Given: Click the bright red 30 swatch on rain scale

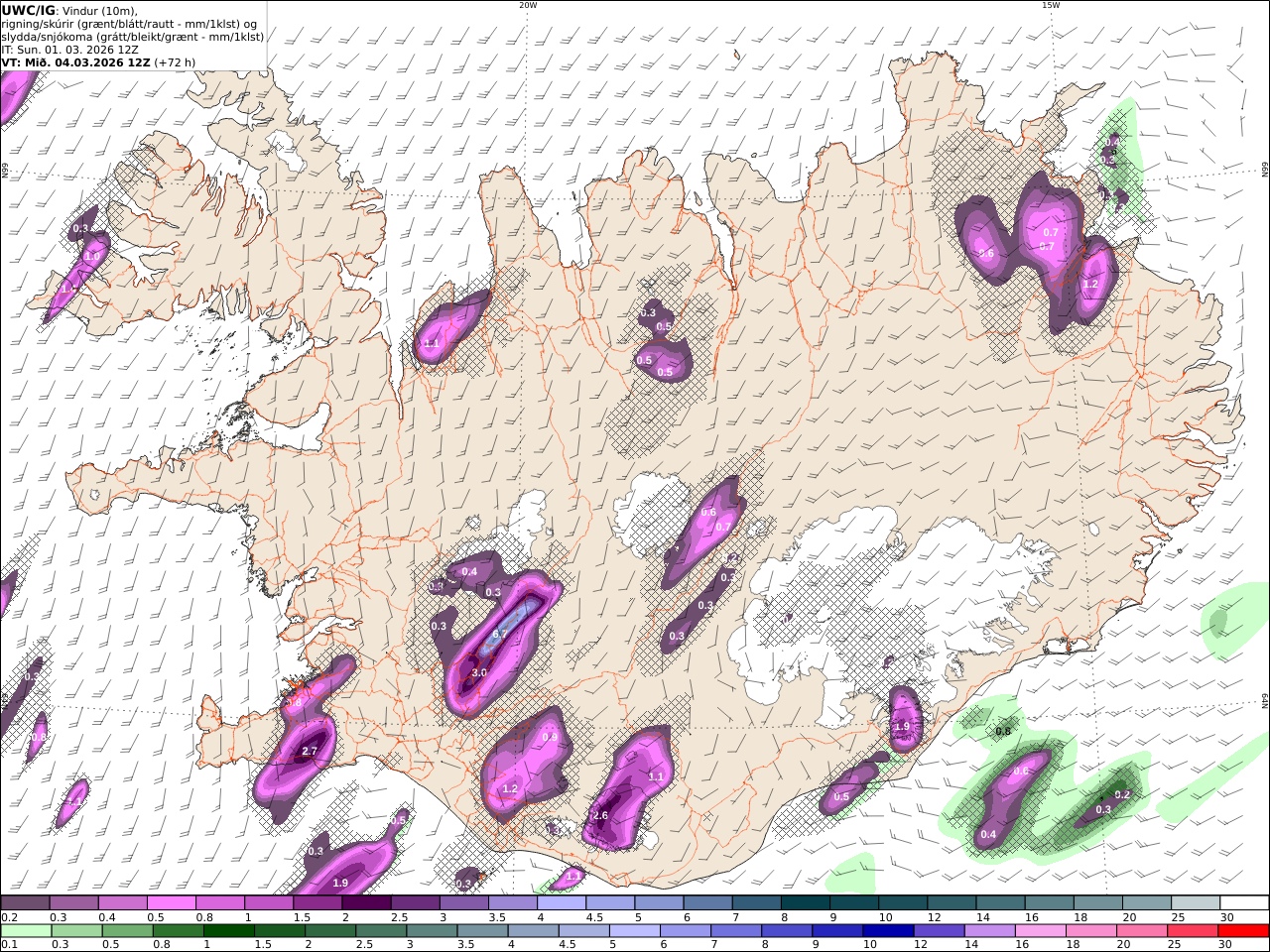Looking at the screenshot, I should coord(1242,930).
